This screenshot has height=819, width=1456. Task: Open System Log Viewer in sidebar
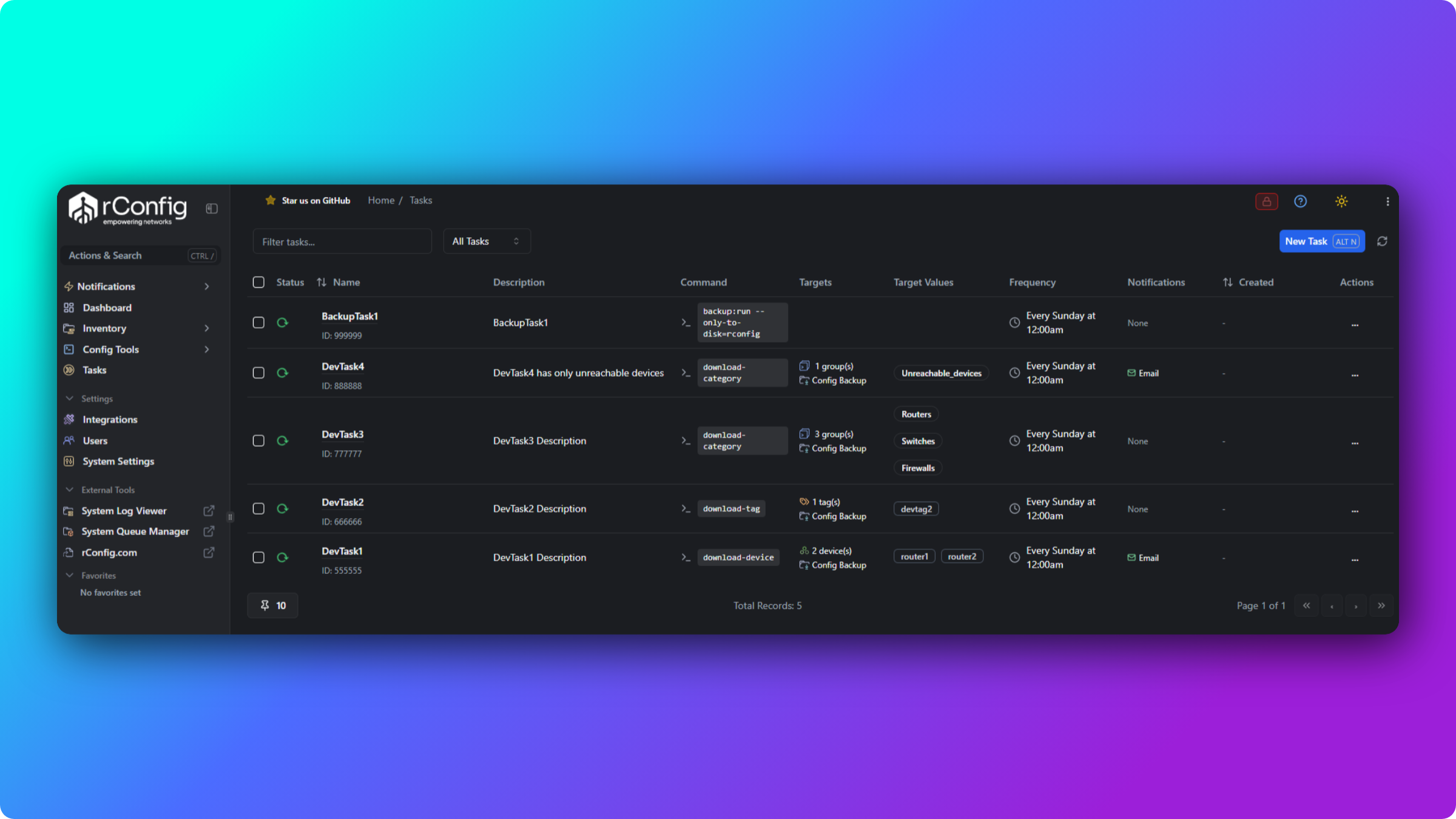tap(124, 511)
